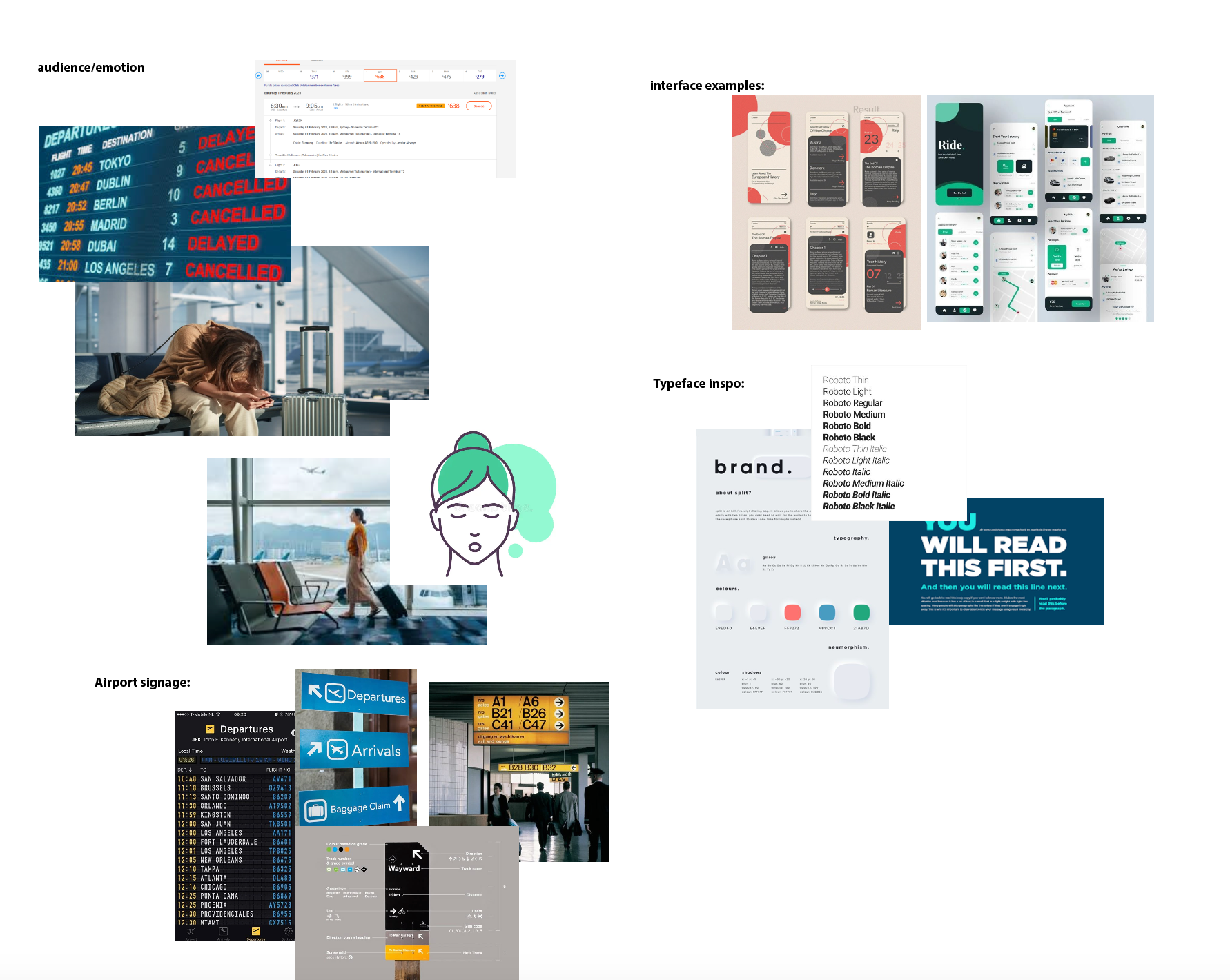Select the interface examples: heading

pos(707,86)
